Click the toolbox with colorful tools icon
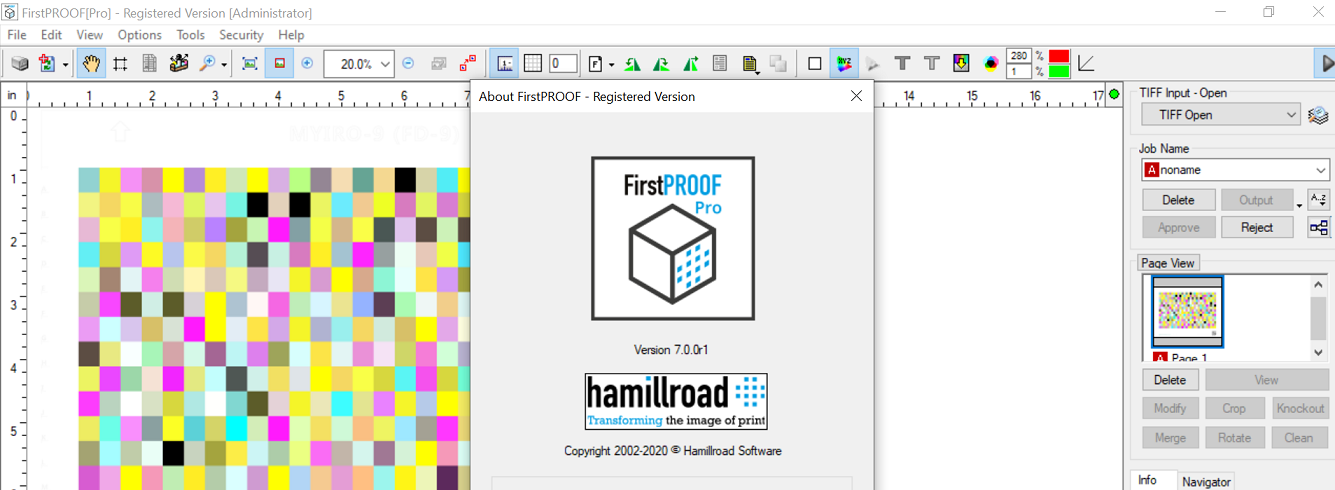This screenshot has width=1335, height=490. (179, 63)
